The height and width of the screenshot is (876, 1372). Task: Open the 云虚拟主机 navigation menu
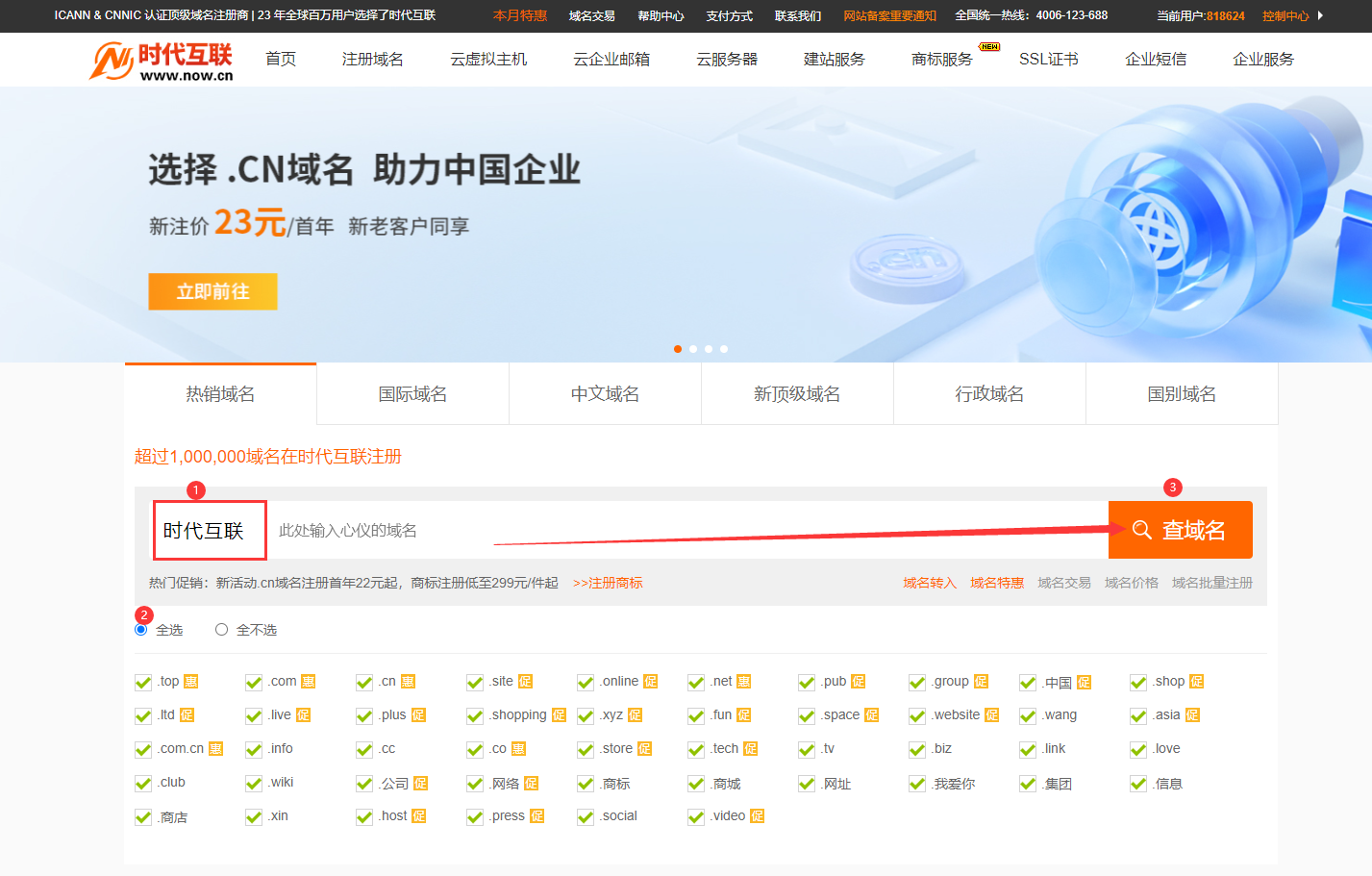pos(488,60)
